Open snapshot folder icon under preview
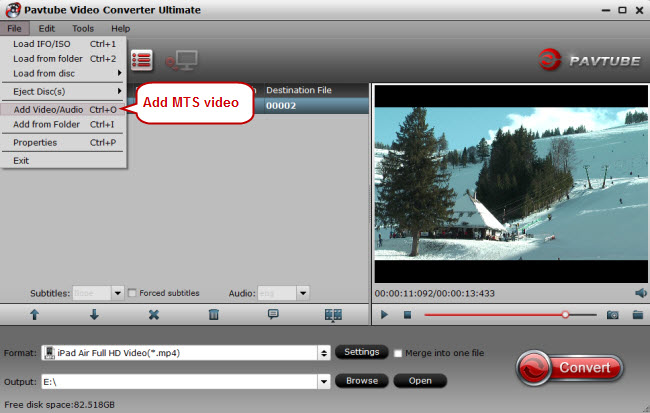 click(x=638, y=315)
